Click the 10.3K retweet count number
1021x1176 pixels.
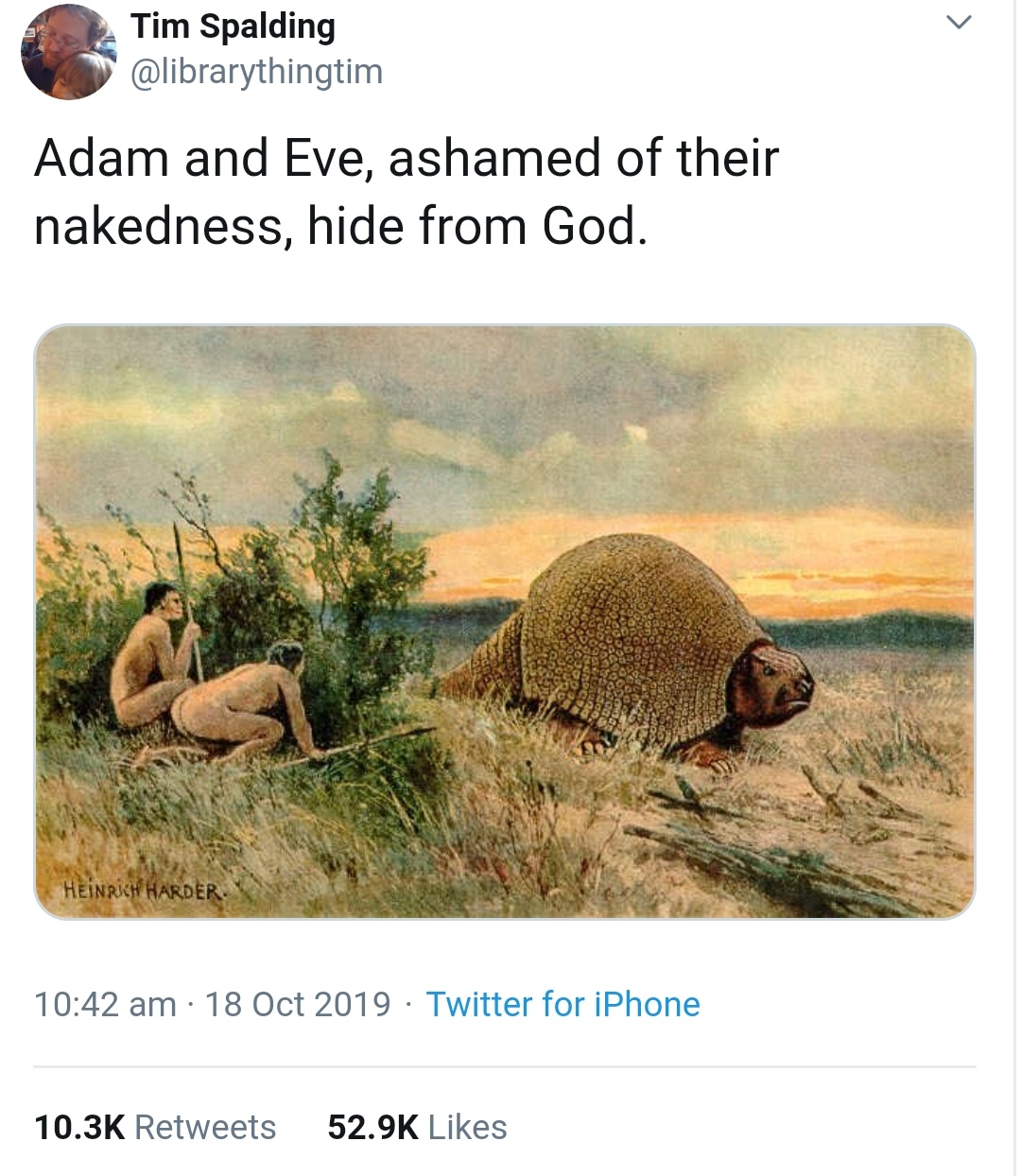[79, 1127]
